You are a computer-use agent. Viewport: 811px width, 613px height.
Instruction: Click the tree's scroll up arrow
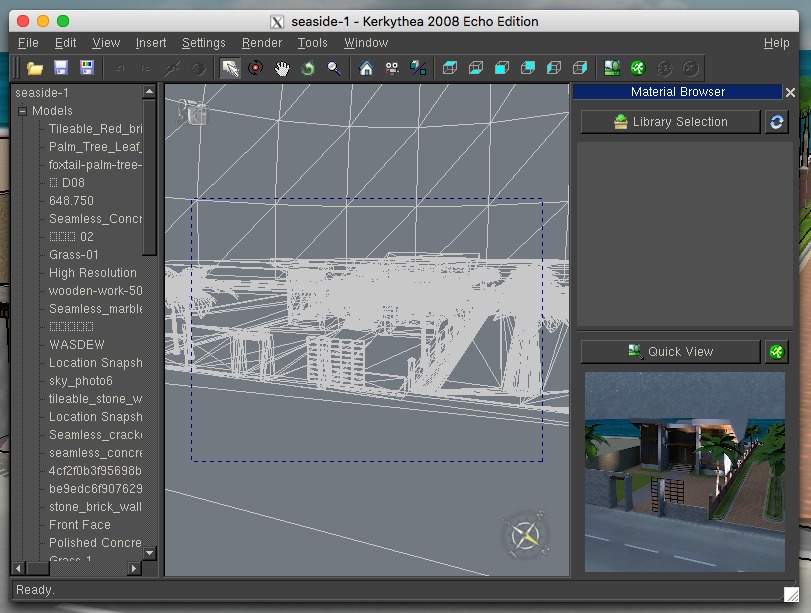tap(149, 92)
